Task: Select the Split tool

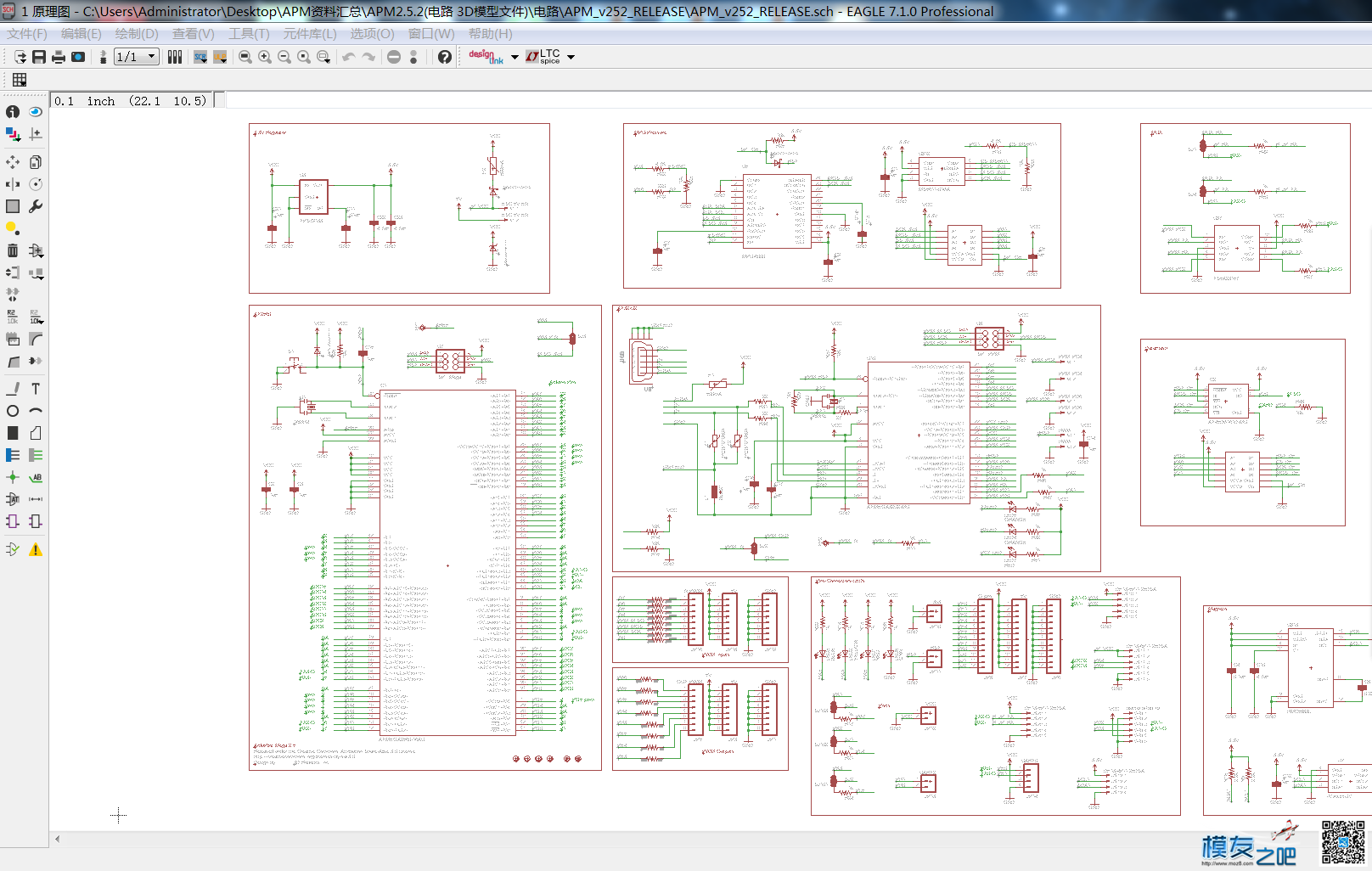Action: pyautogui.click(x=13, y=362)
